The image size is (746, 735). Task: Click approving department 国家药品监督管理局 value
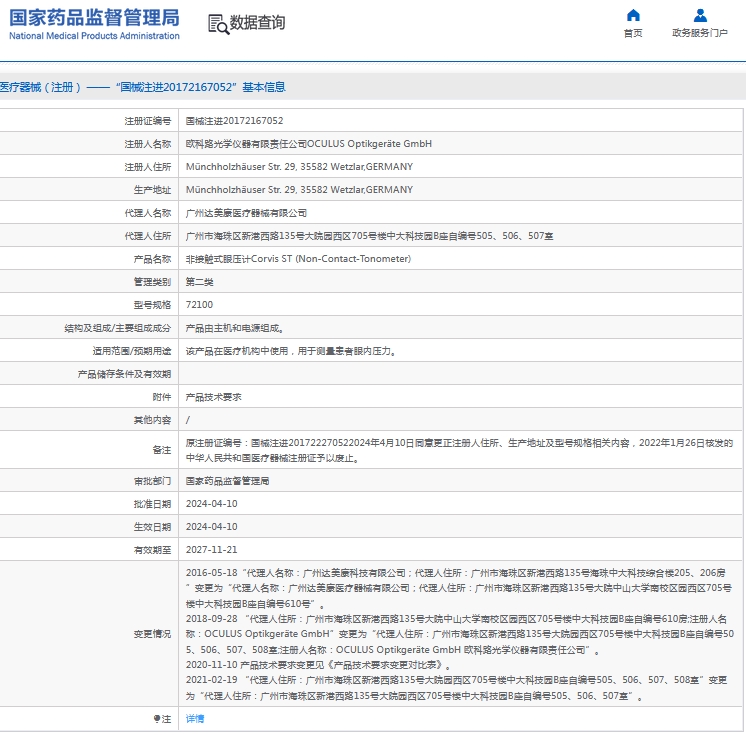pyautogui.click(x=227, y=481)
